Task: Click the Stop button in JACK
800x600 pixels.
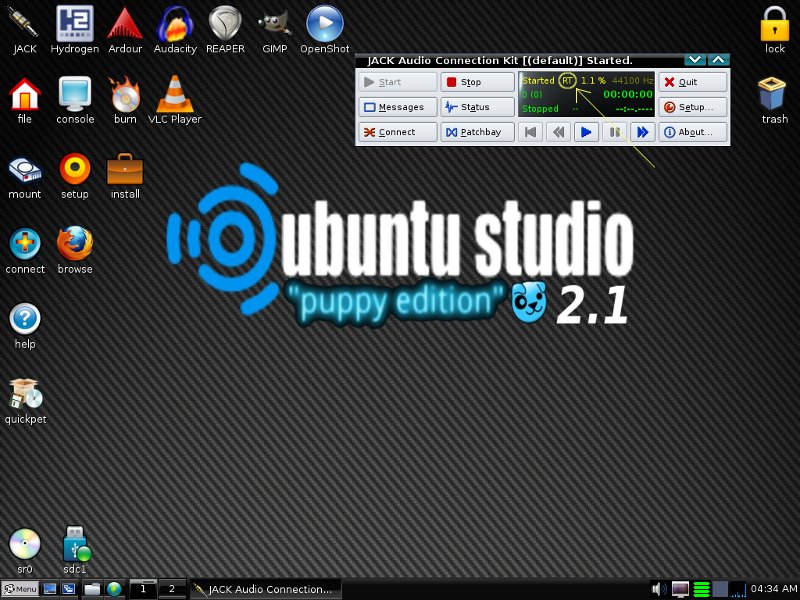Action: click(478, 82)
